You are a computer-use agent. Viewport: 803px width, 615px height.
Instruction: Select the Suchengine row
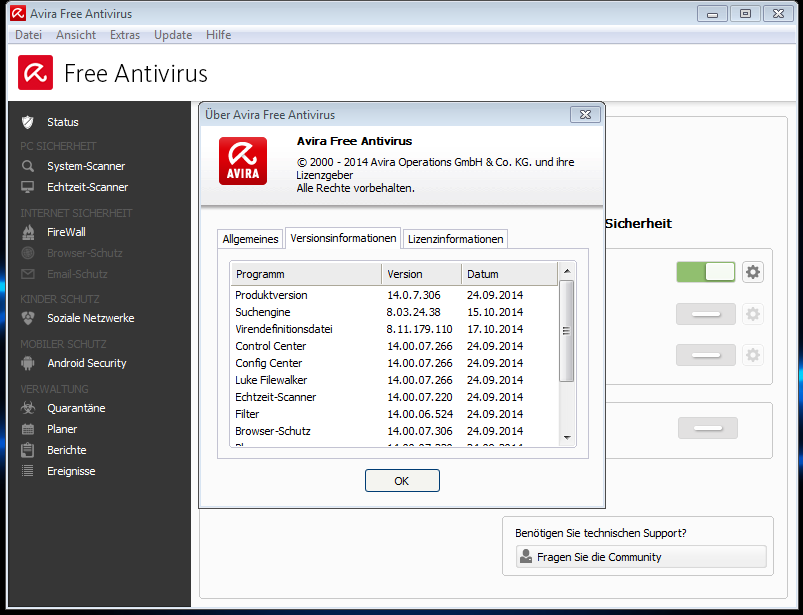[x=394, y=312]
